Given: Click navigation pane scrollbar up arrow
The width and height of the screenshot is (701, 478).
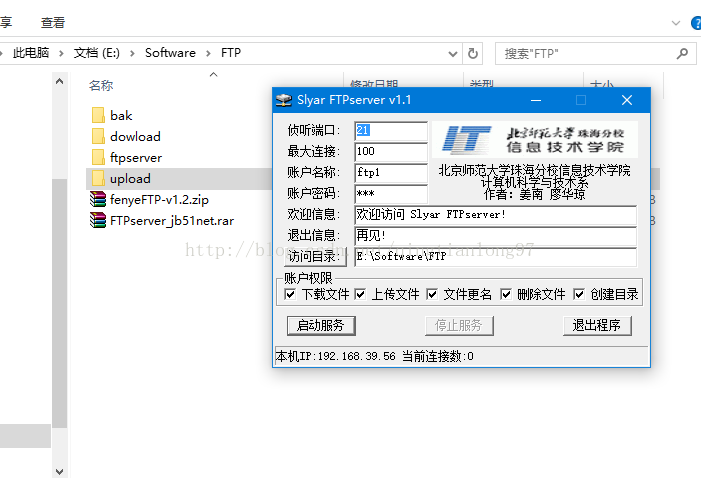Looking at the screenshot, I should pos(59,82).
